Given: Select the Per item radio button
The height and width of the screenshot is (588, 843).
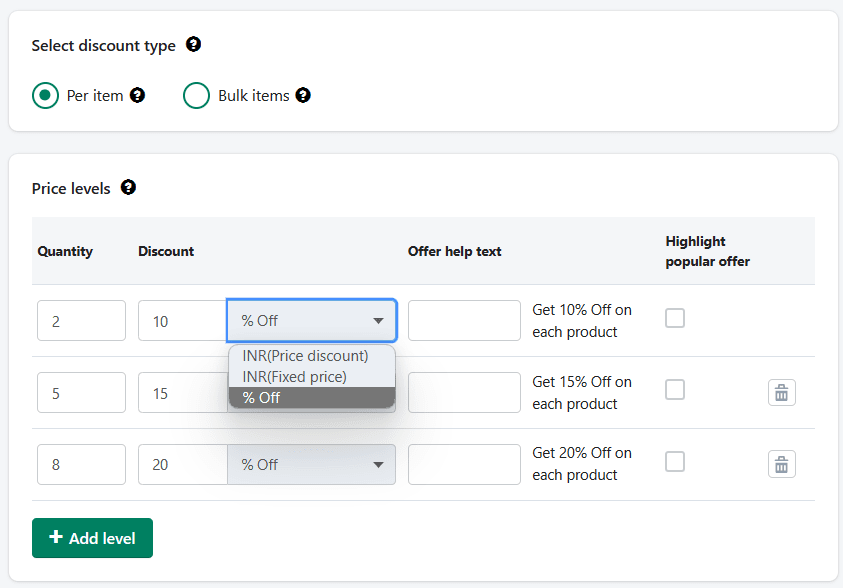Looking at the screenshot, I should 45,96.
